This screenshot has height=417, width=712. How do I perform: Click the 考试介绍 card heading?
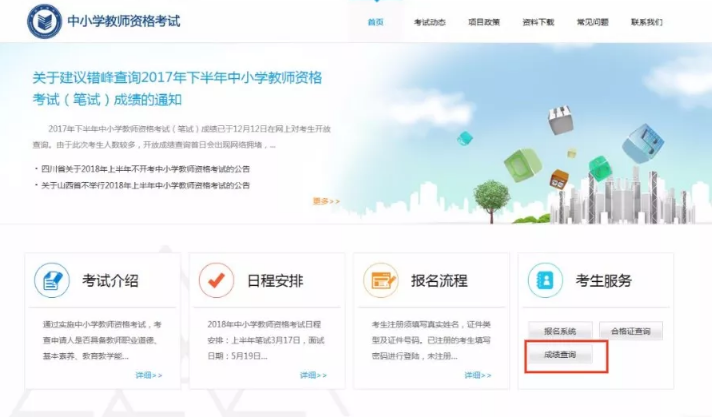pos(110,281)
